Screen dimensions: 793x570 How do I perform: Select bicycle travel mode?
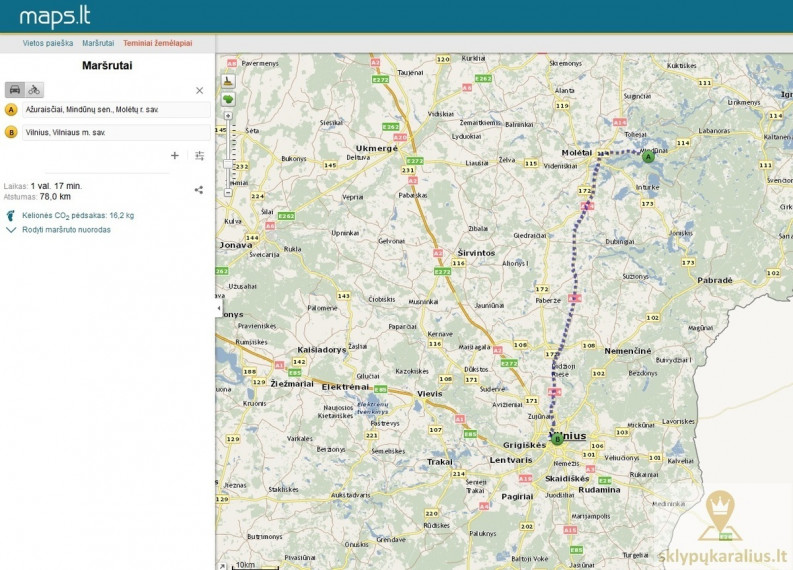(34, 90)
